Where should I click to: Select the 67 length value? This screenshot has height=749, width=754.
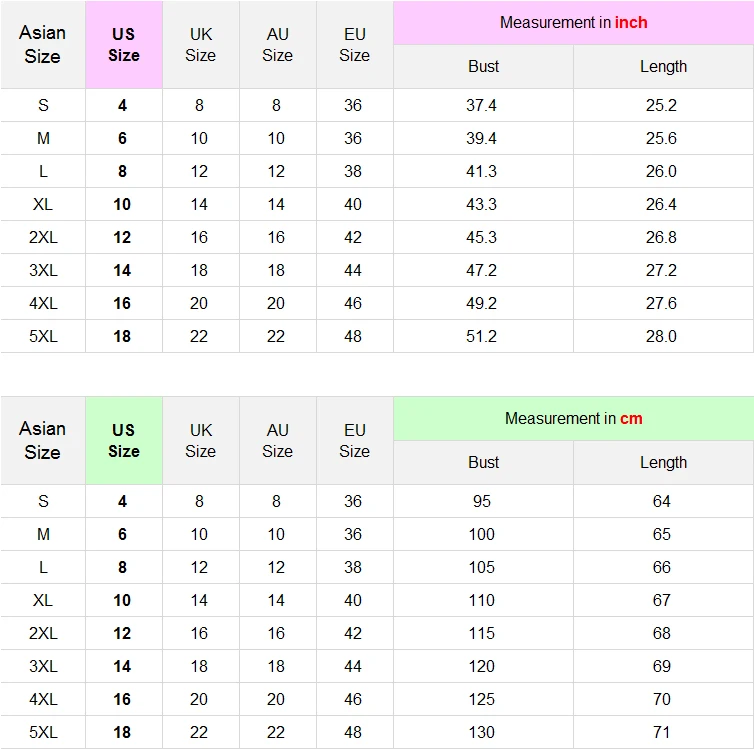[x=661, y=600]
